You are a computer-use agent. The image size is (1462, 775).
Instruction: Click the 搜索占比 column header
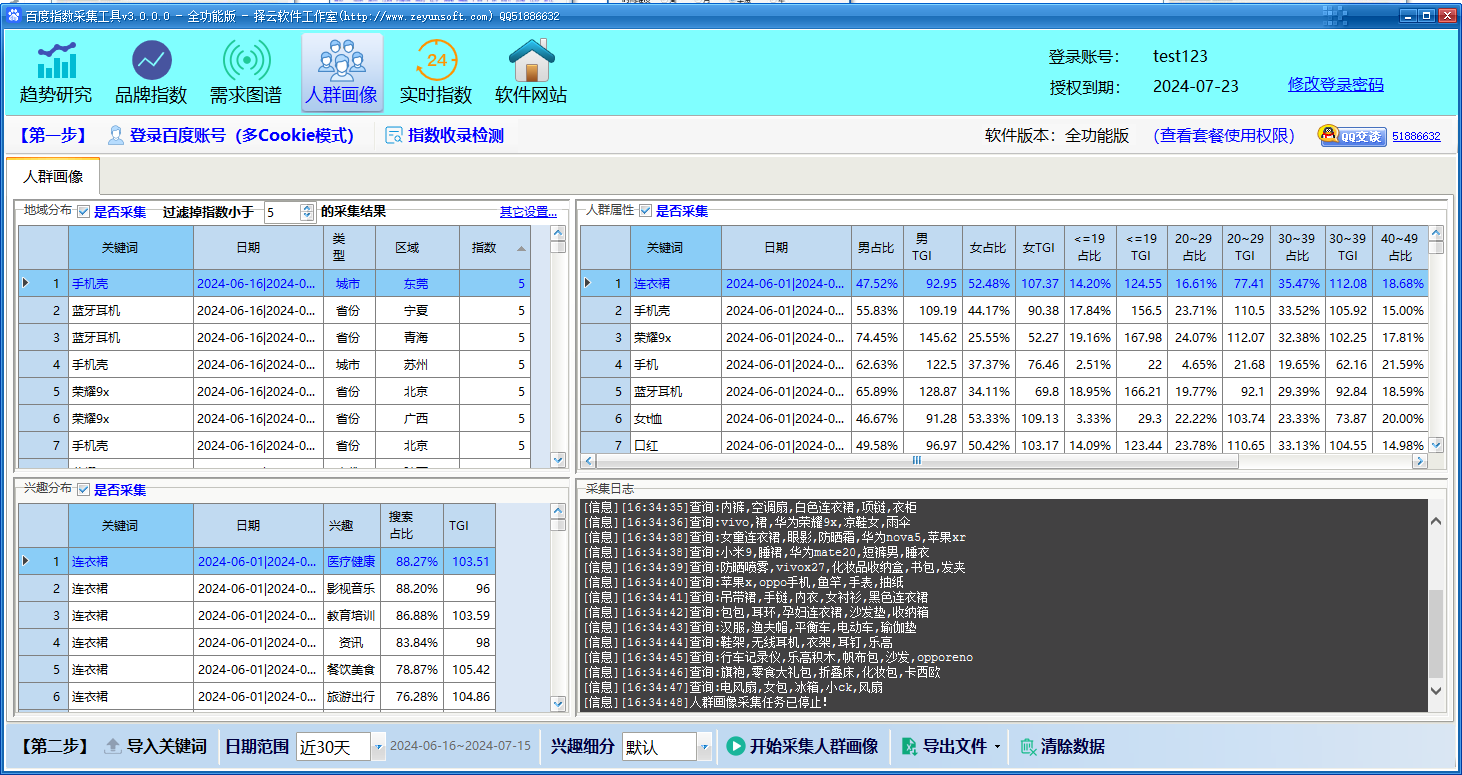point(413,526)
